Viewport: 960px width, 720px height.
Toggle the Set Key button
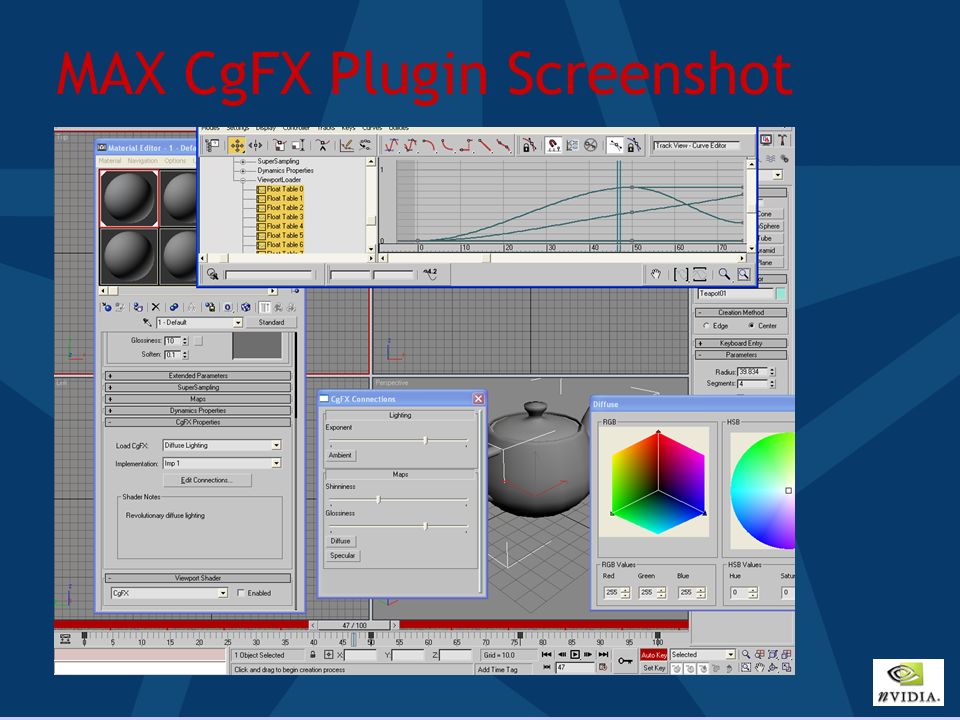(x=653, y=668)
